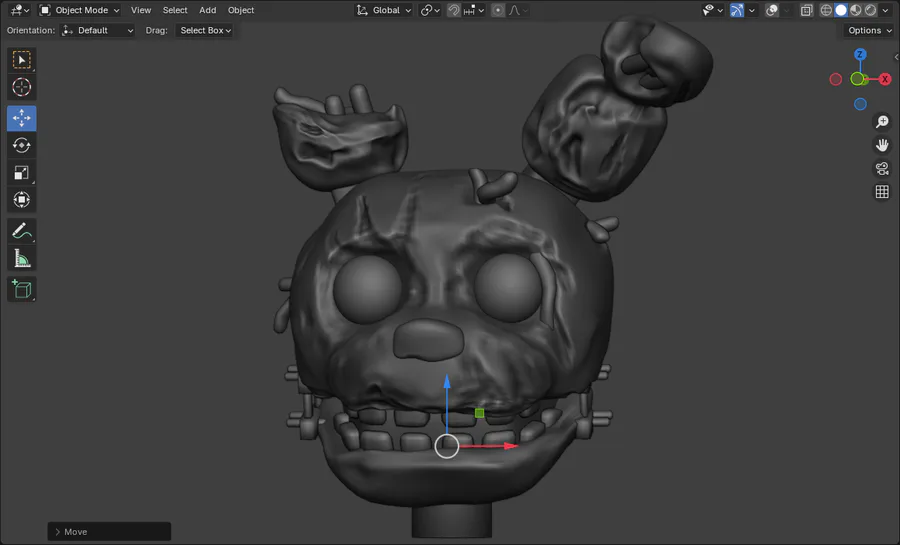Open the View menu

pos(141,10)
